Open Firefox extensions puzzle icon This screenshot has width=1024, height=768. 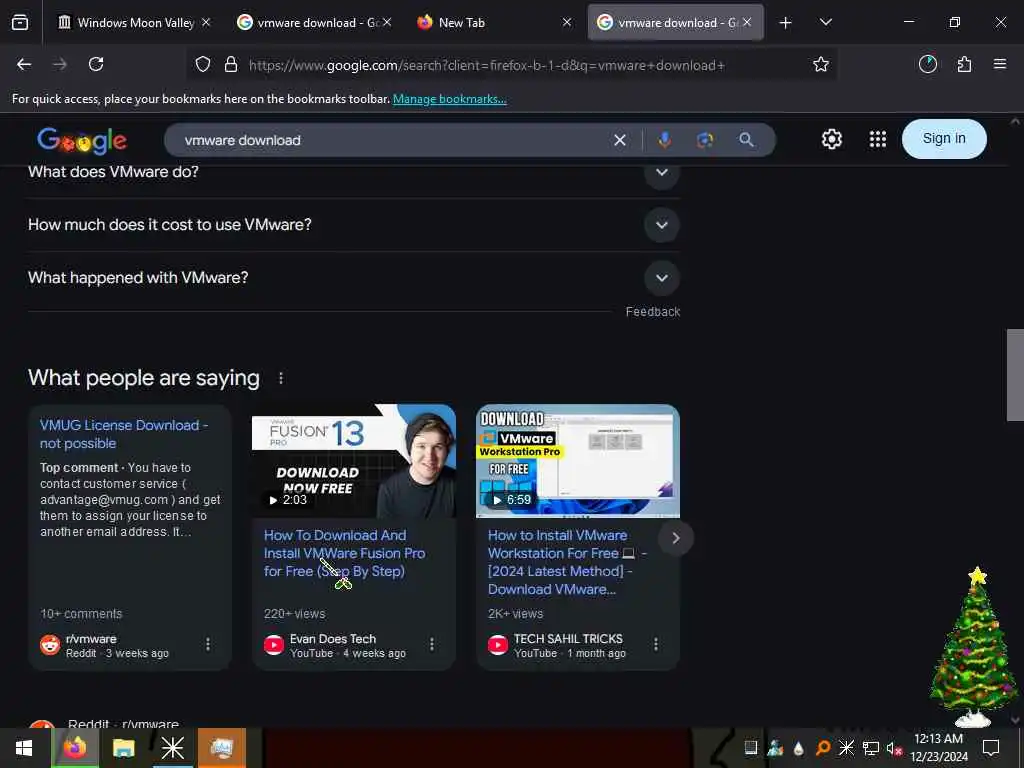[964, 64]
